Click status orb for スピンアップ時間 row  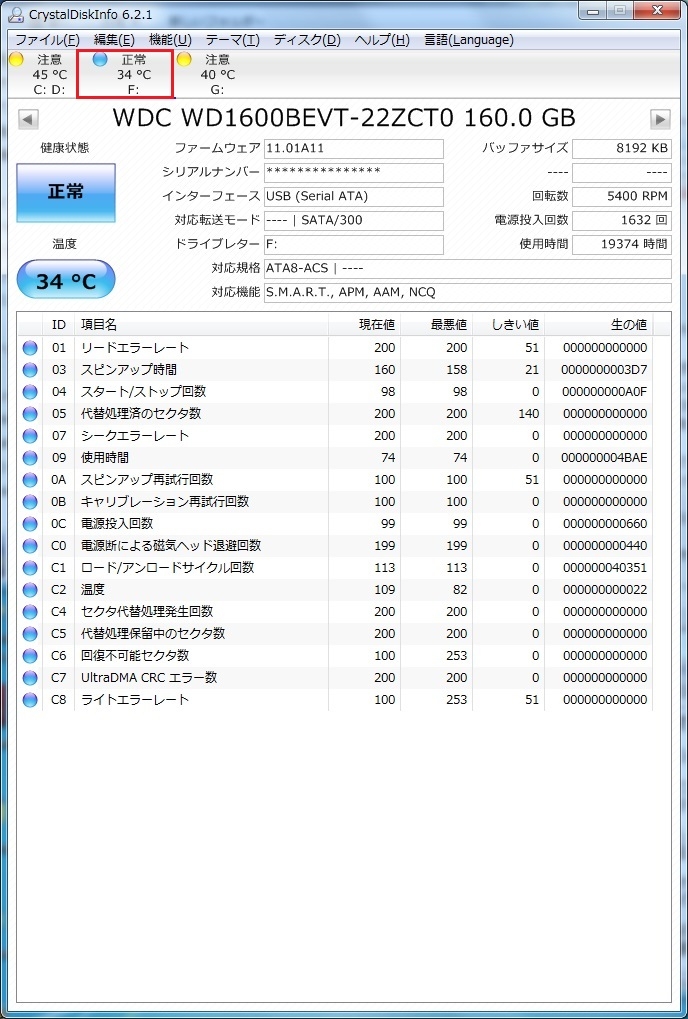pos(30,370)
